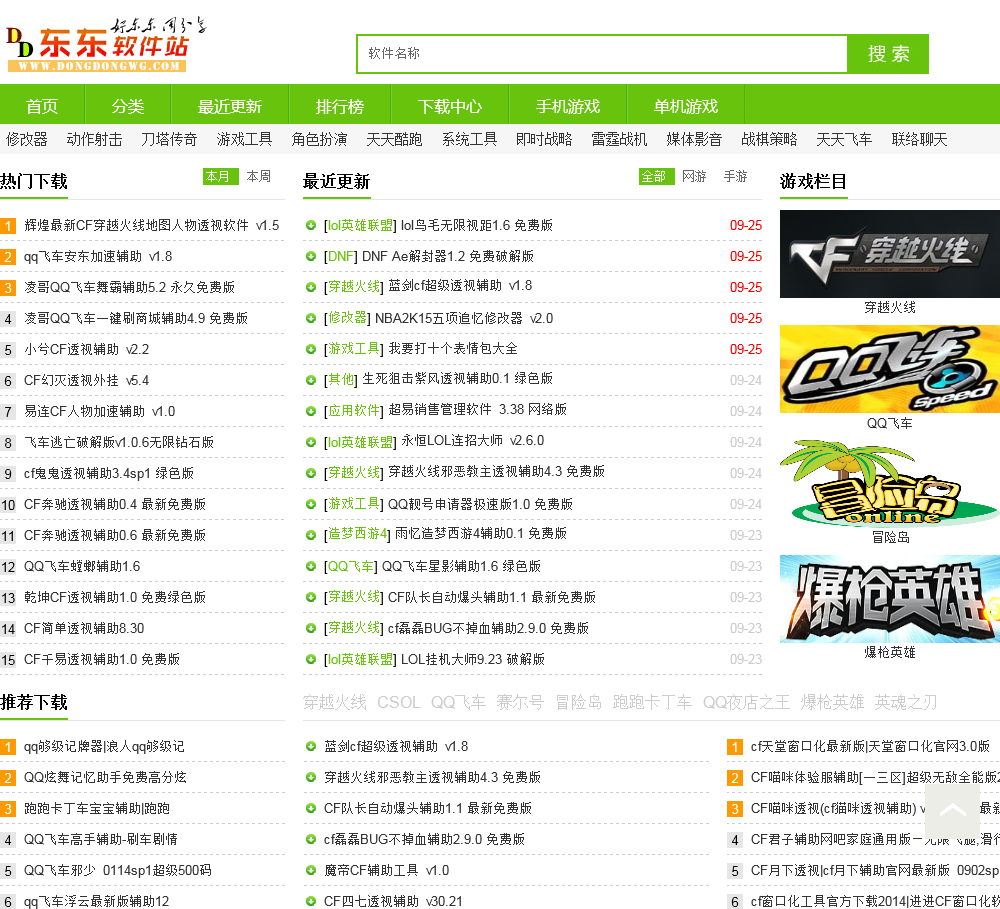Open the 单机游戏 navigation item
The height and width of the screenshot is (909, 1000).
686,106
